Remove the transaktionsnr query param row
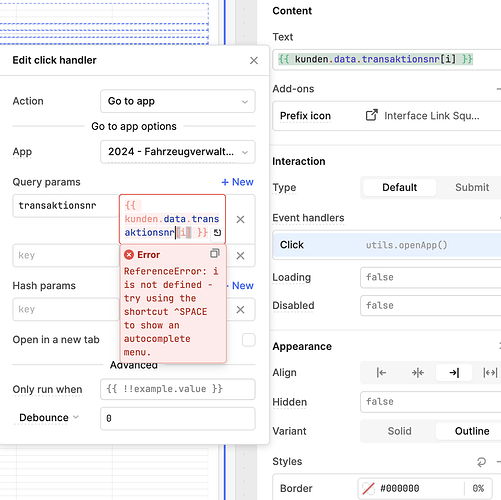Image resolution: width=501 pixels, height=500 pixels. [x=240, y=219]
